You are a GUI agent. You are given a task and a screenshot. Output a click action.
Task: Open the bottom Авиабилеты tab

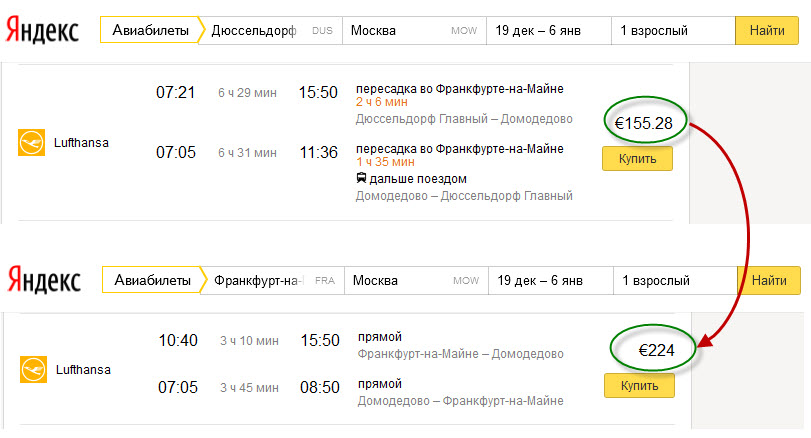[x=152, y=280]
